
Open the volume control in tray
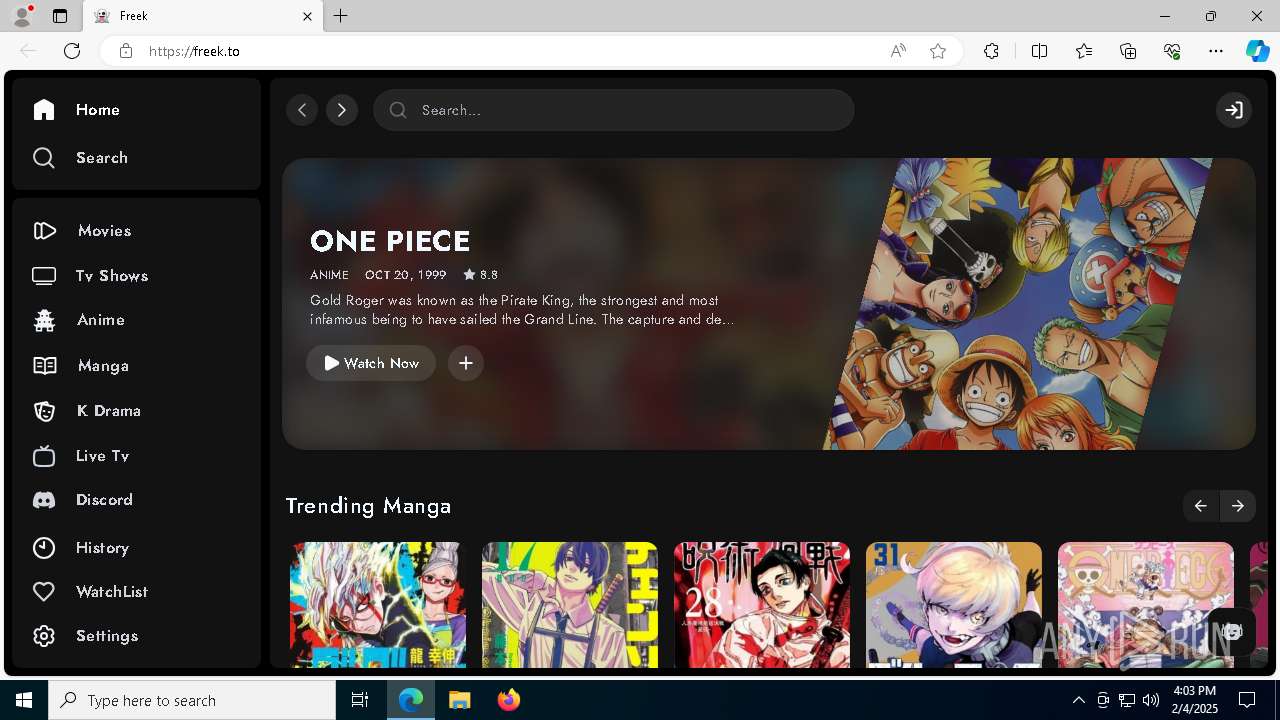[1151, 700]
